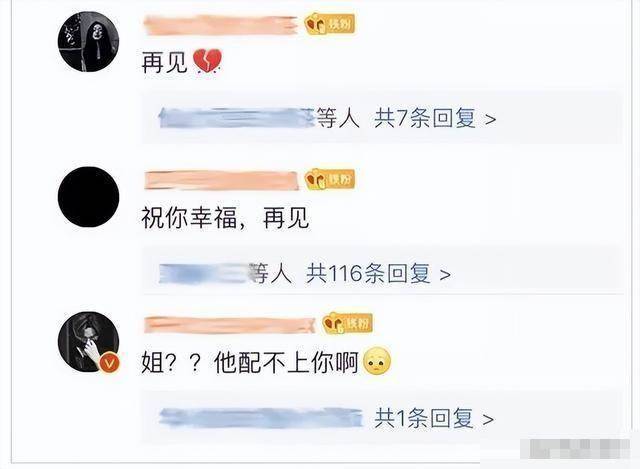The height and width of the screenshot is (469, 640).
Task: Expand the 共116条回复 thread
Action: pyautogui.click(x=369, y=273)
